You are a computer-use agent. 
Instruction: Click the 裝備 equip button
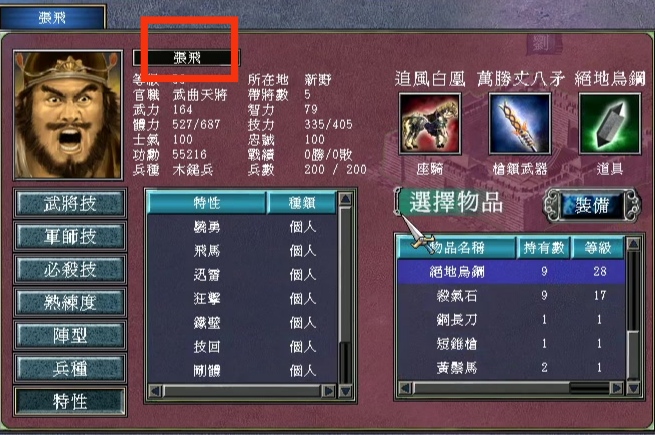click(x=591, y=205)
